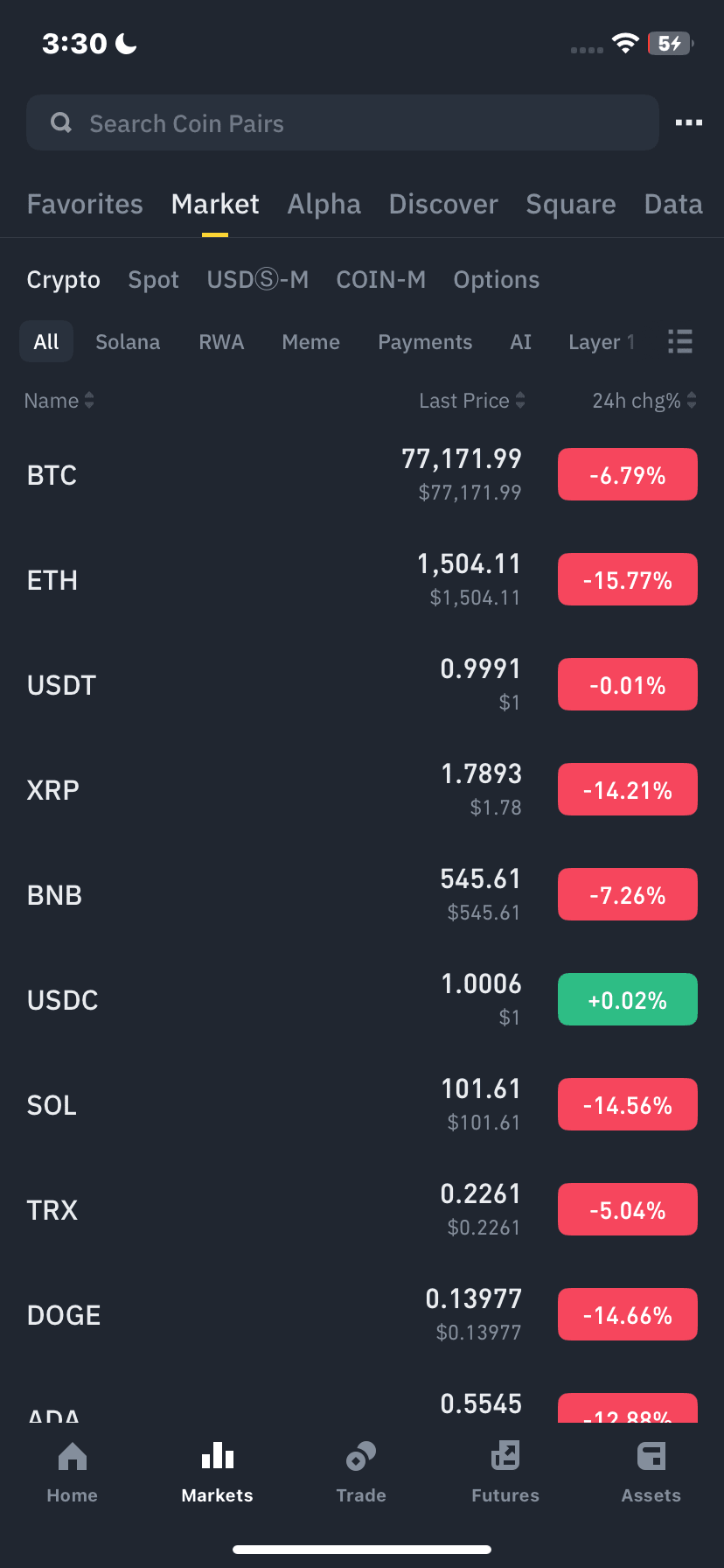This screenshot has height=1568, width=724.
Task: Open the Futures navigation icon
Action: (505, 1456)
